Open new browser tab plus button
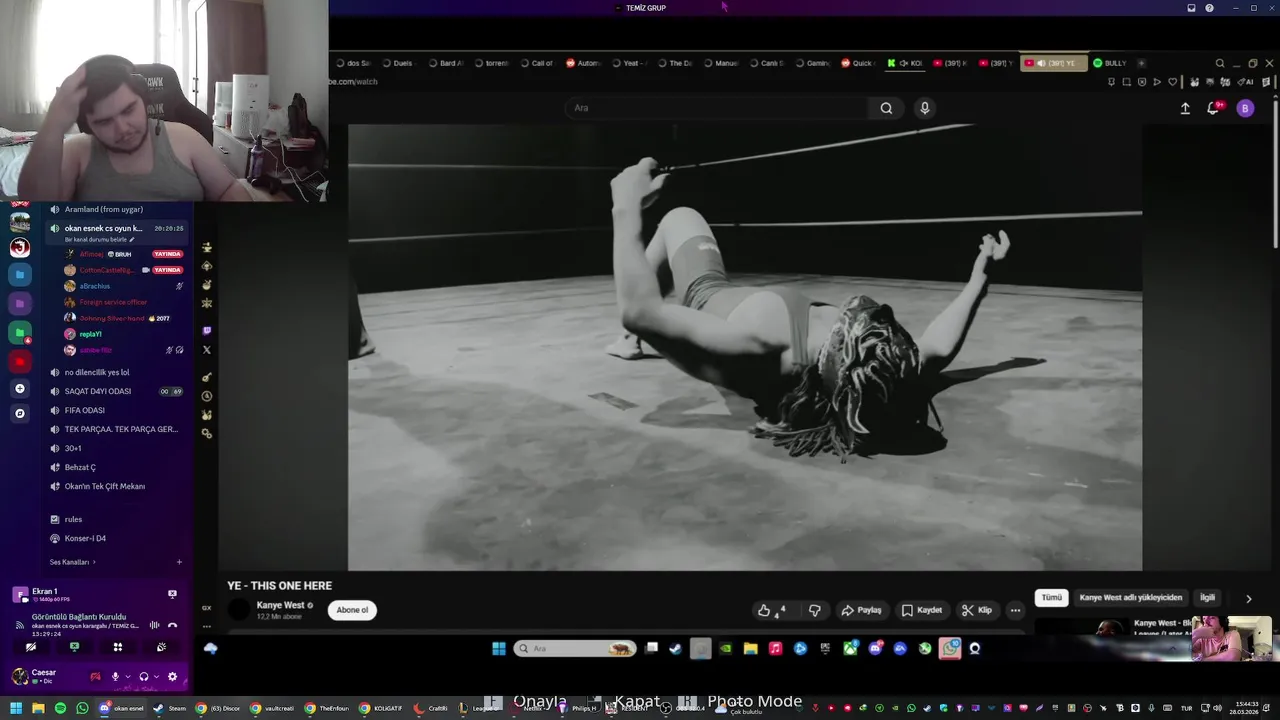 [1141, 63]
